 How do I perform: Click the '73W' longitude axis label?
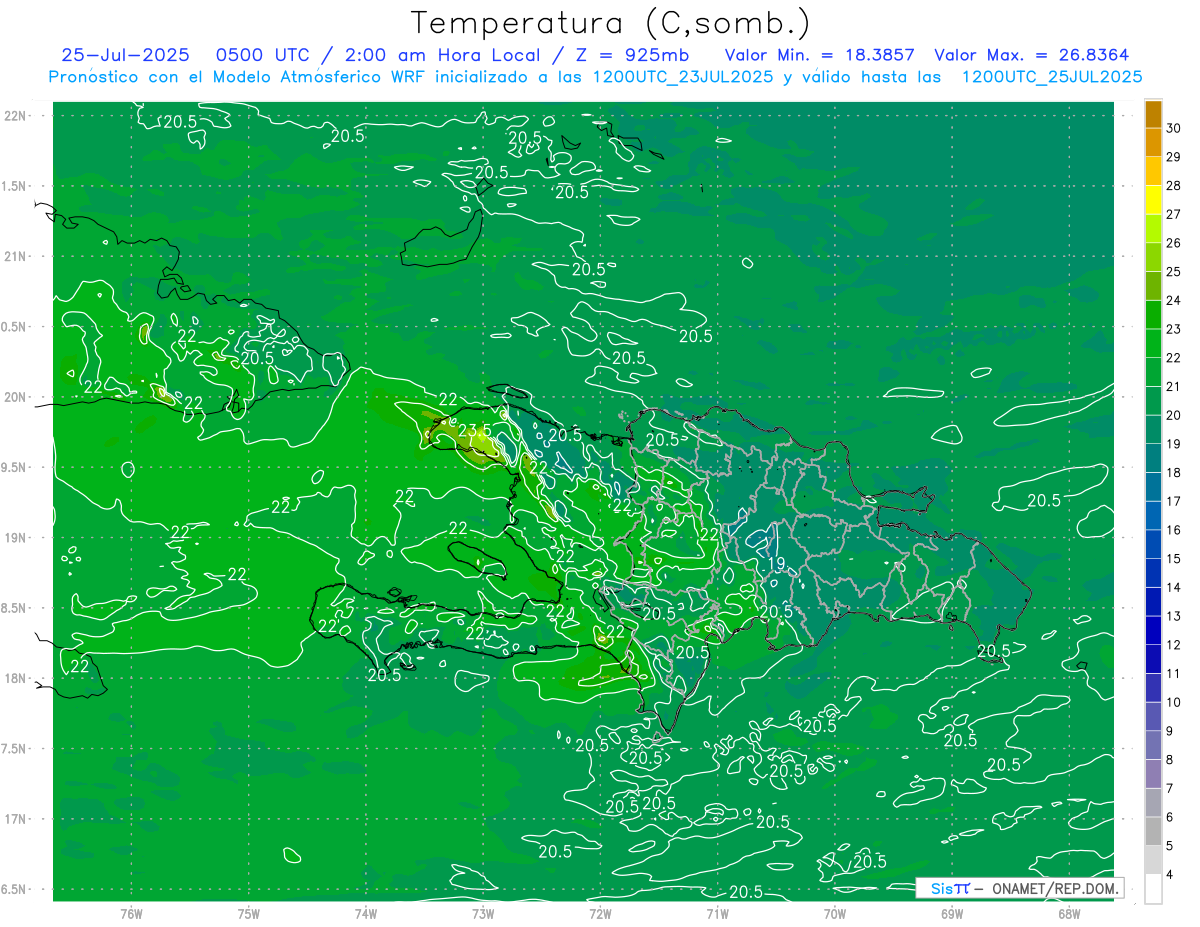(483, 914)
